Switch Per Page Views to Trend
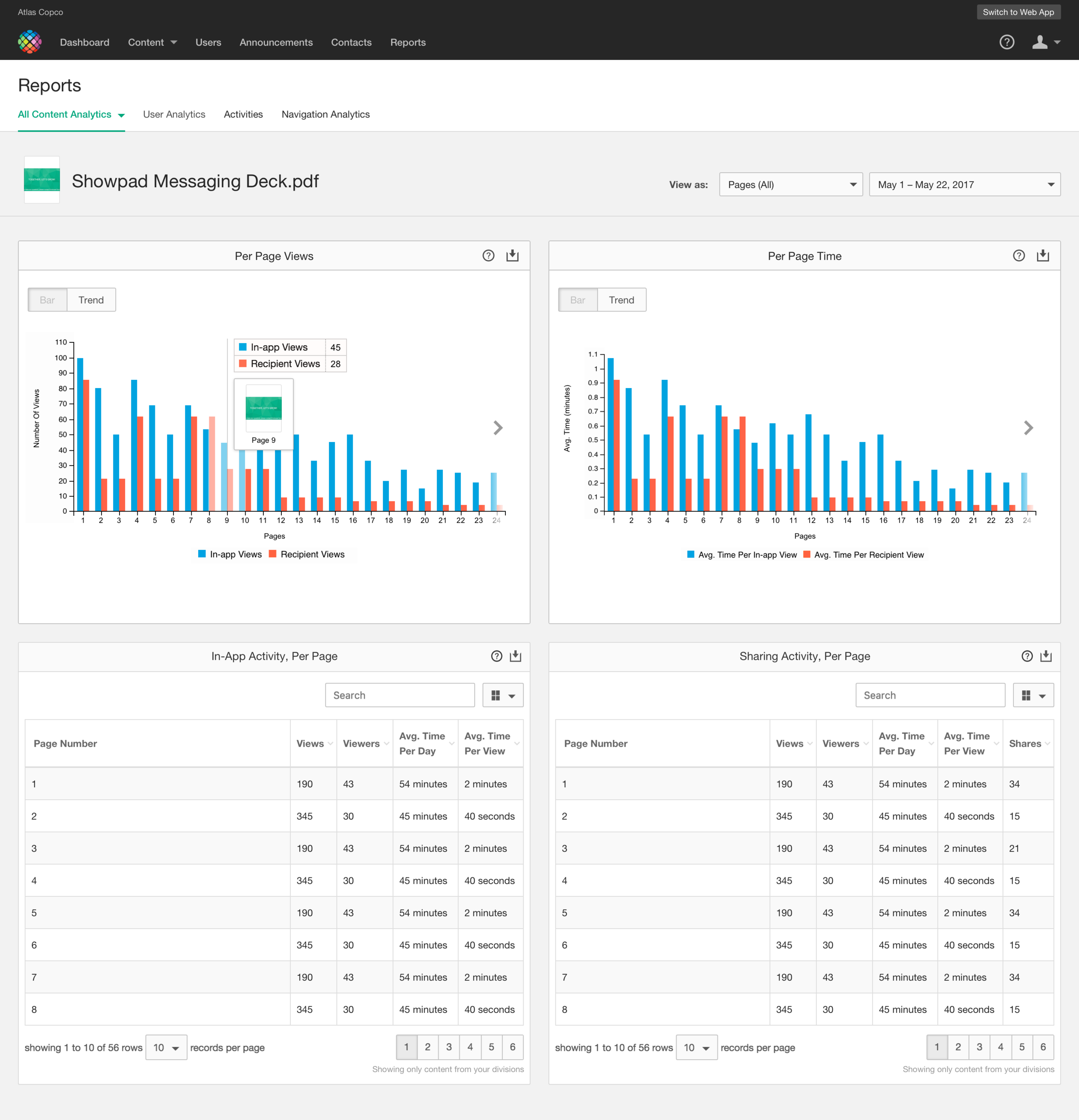The image size is (1079, 1120). 91,300
